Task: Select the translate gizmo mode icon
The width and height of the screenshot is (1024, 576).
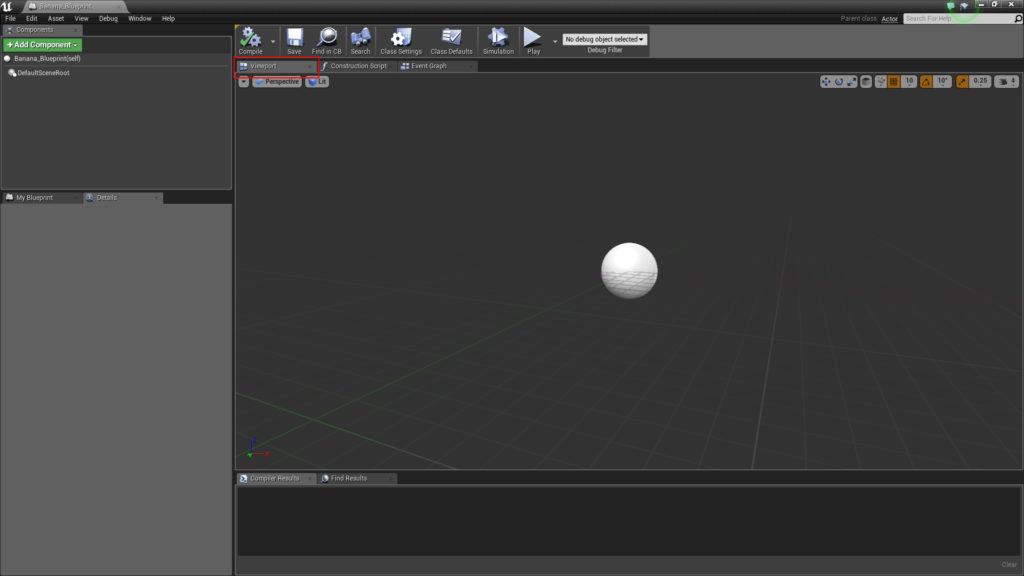Action: click(x=826, y=82)
